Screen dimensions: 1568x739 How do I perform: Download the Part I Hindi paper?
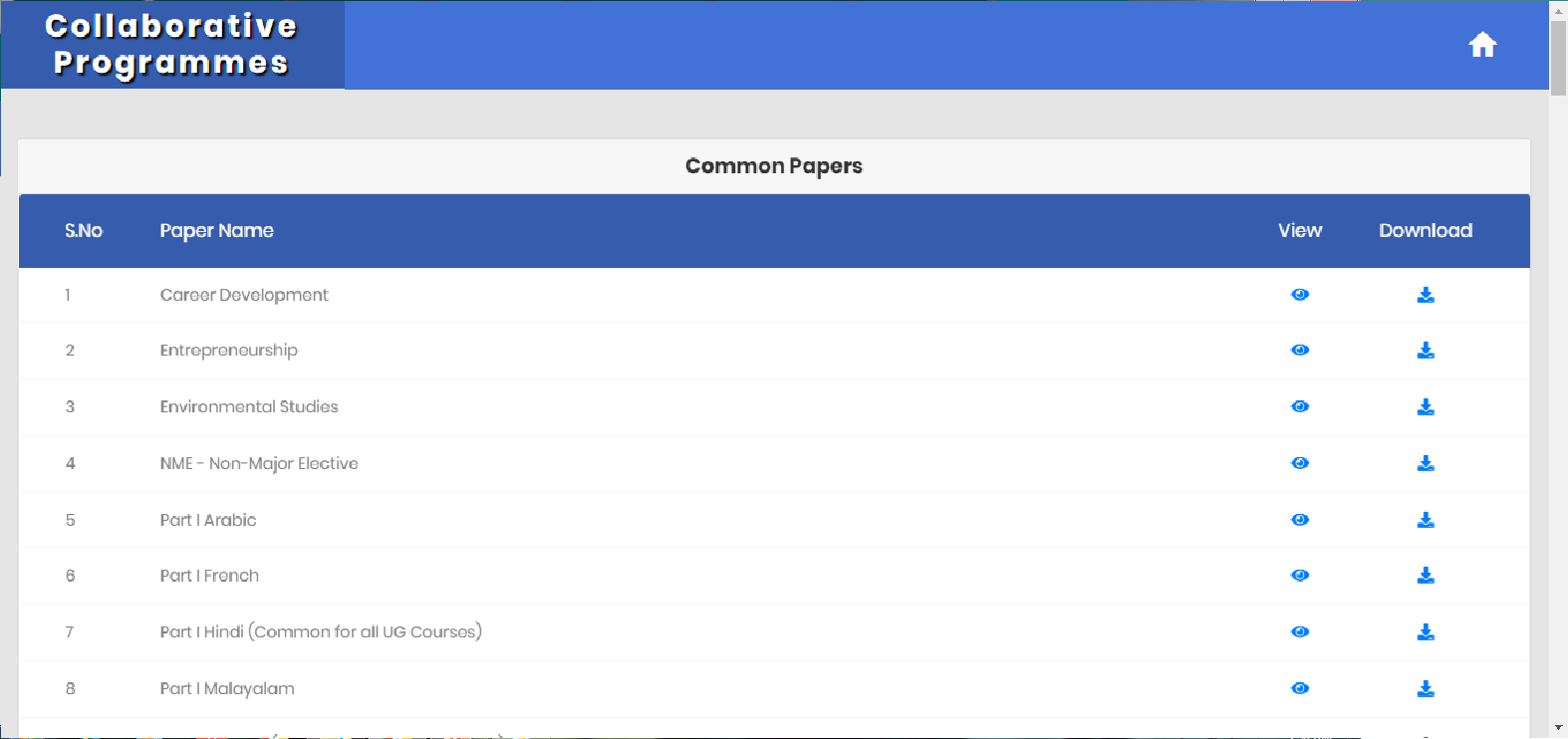click(x=1426, y=632)
